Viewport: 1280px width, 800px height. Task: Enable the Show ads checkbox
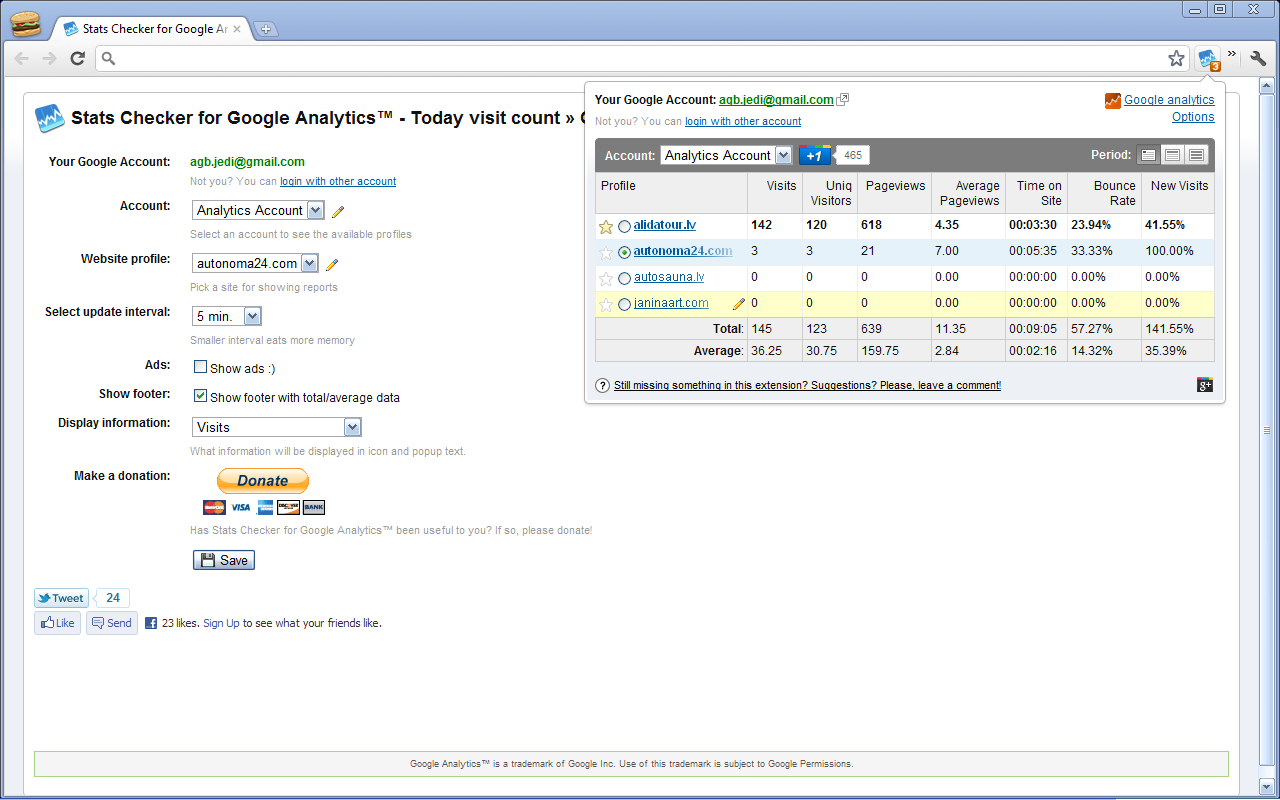pos(201,367)
